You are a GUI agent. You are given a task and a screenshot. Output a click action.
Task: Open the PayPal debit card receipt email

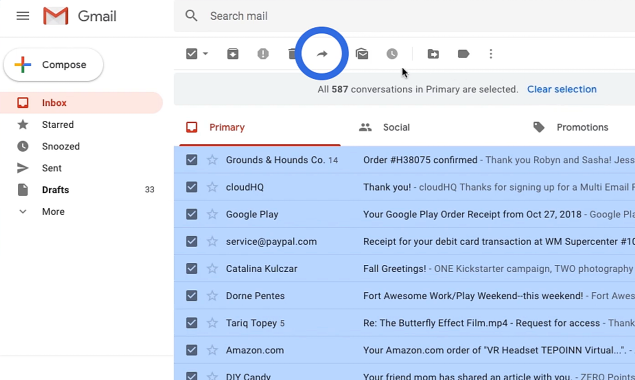(405, 241)
